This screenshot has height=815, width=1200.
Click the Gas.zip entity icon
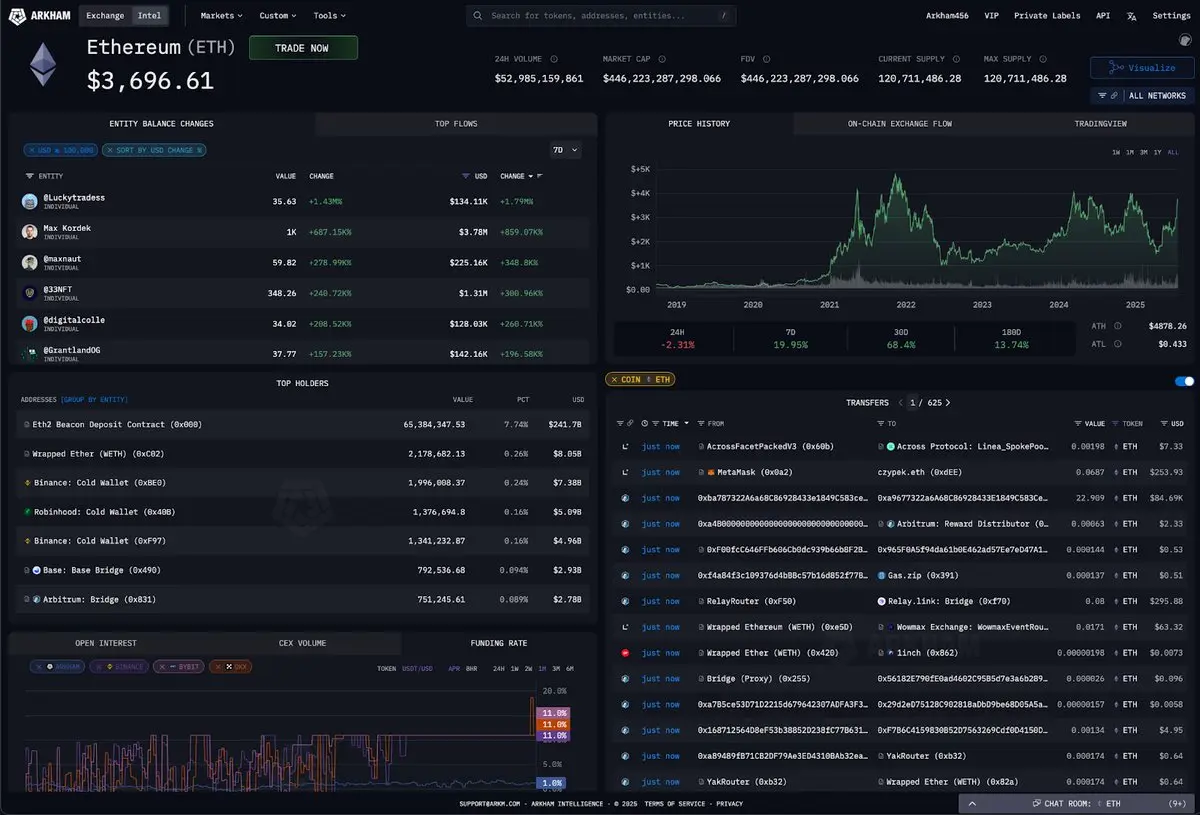point(881,575)
